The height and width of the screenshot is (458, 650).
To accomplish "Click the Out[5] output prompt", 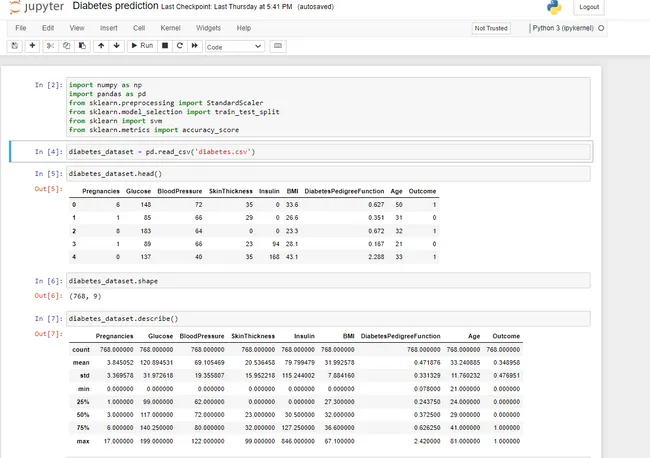I will click(x=49, y=189).
